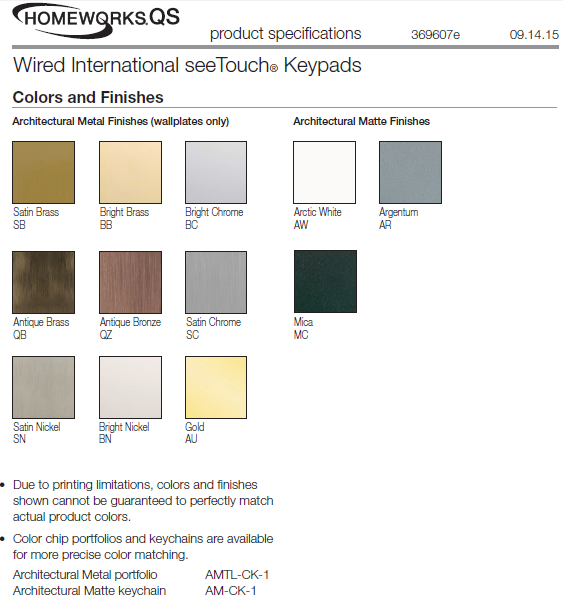Viewport: 563px width, 604px height.
Task: Click the Arctic White matte swatch
Action: [x=325, y=172]
